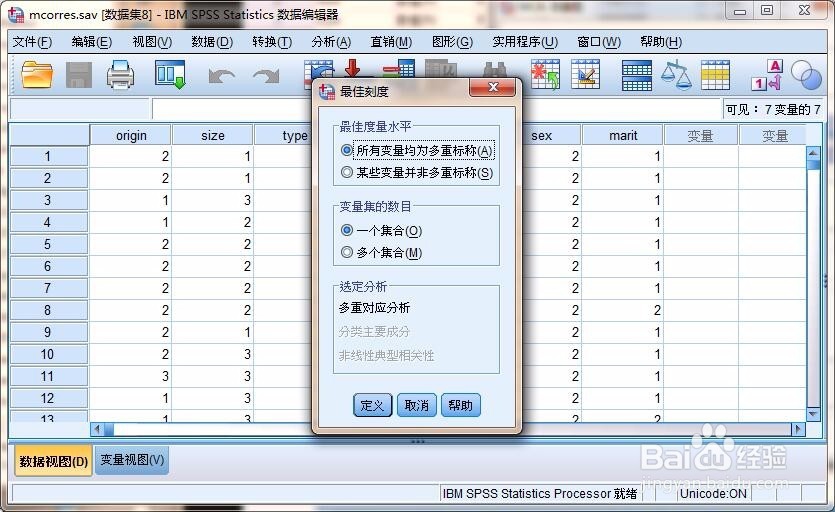
Task: Open data document folder icon
Action: (37, 75)
